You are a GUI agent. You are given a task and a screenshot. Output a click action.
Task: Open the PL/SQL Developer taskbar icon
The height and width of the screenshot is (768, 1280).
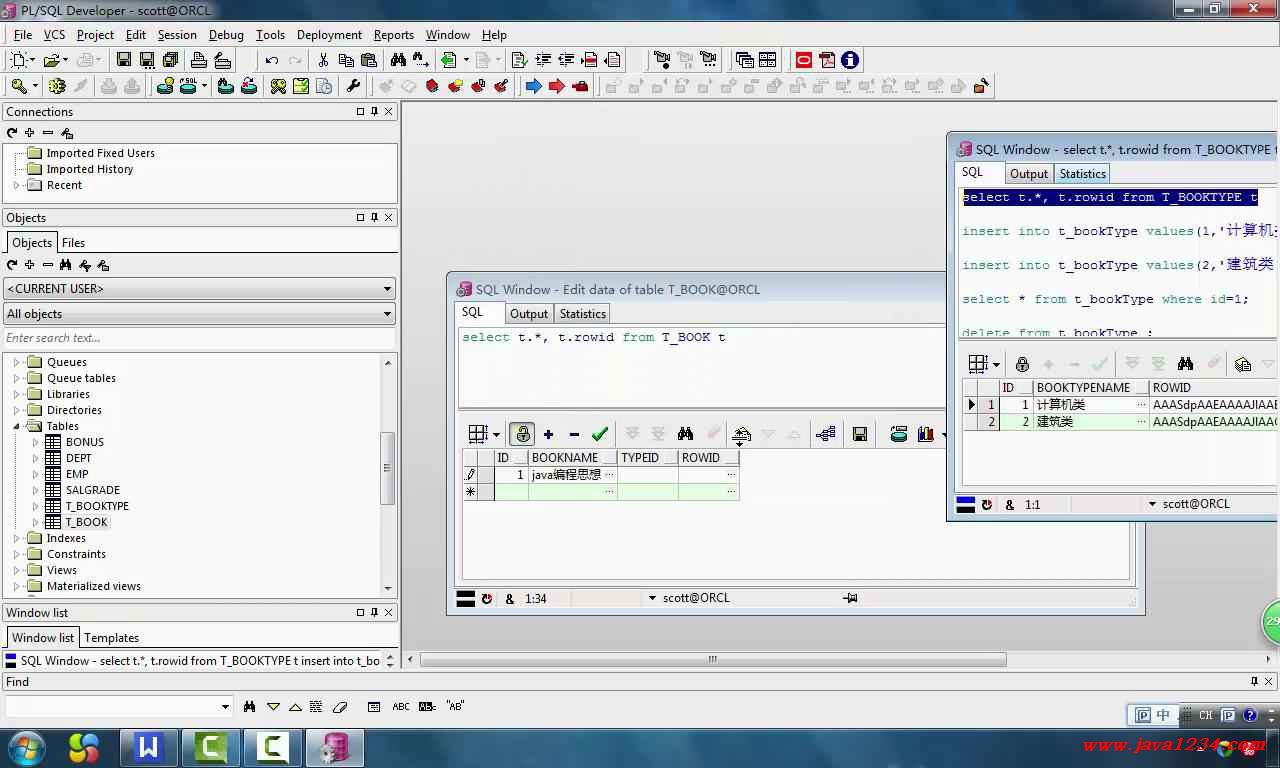pyautogui.click(x=334, y=747)
